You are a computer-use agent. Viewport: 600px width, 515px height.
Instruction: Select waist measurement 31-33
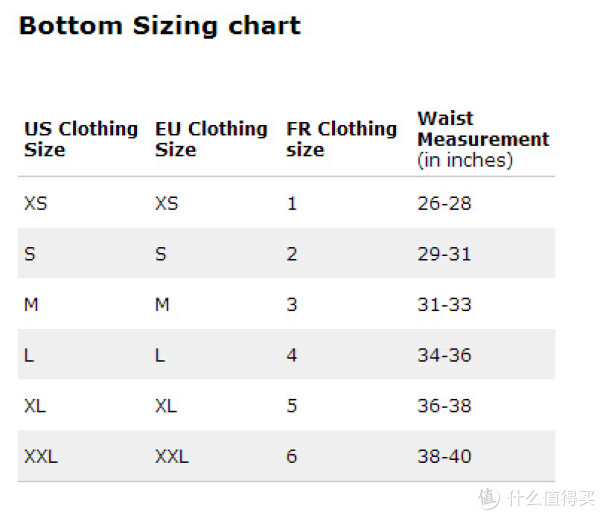[x=444, y=305]
